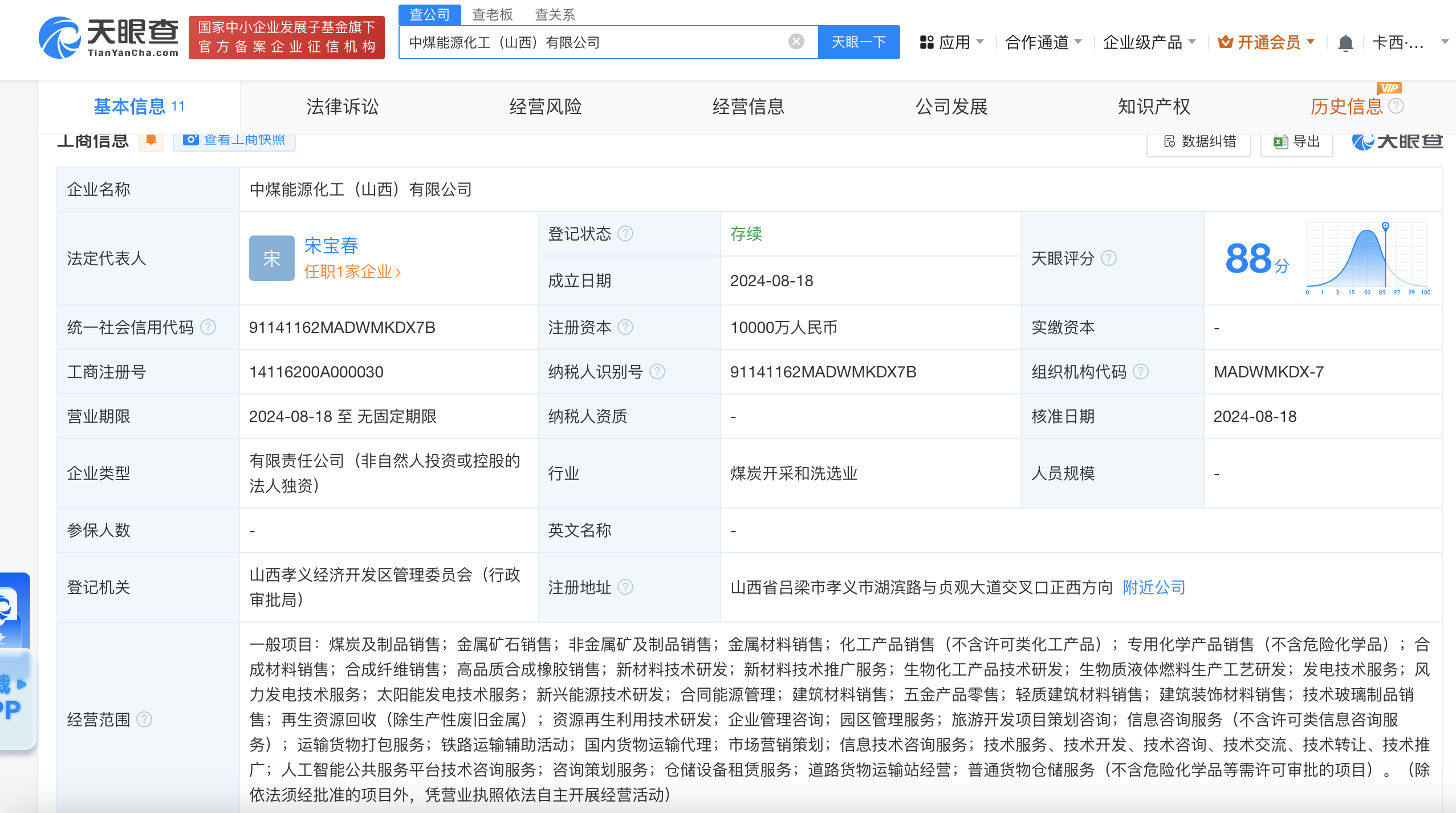Viewport: 1456px width, 813px height.
Task: Click help icon next to 注册地址
Action: [x=625, y=587]
